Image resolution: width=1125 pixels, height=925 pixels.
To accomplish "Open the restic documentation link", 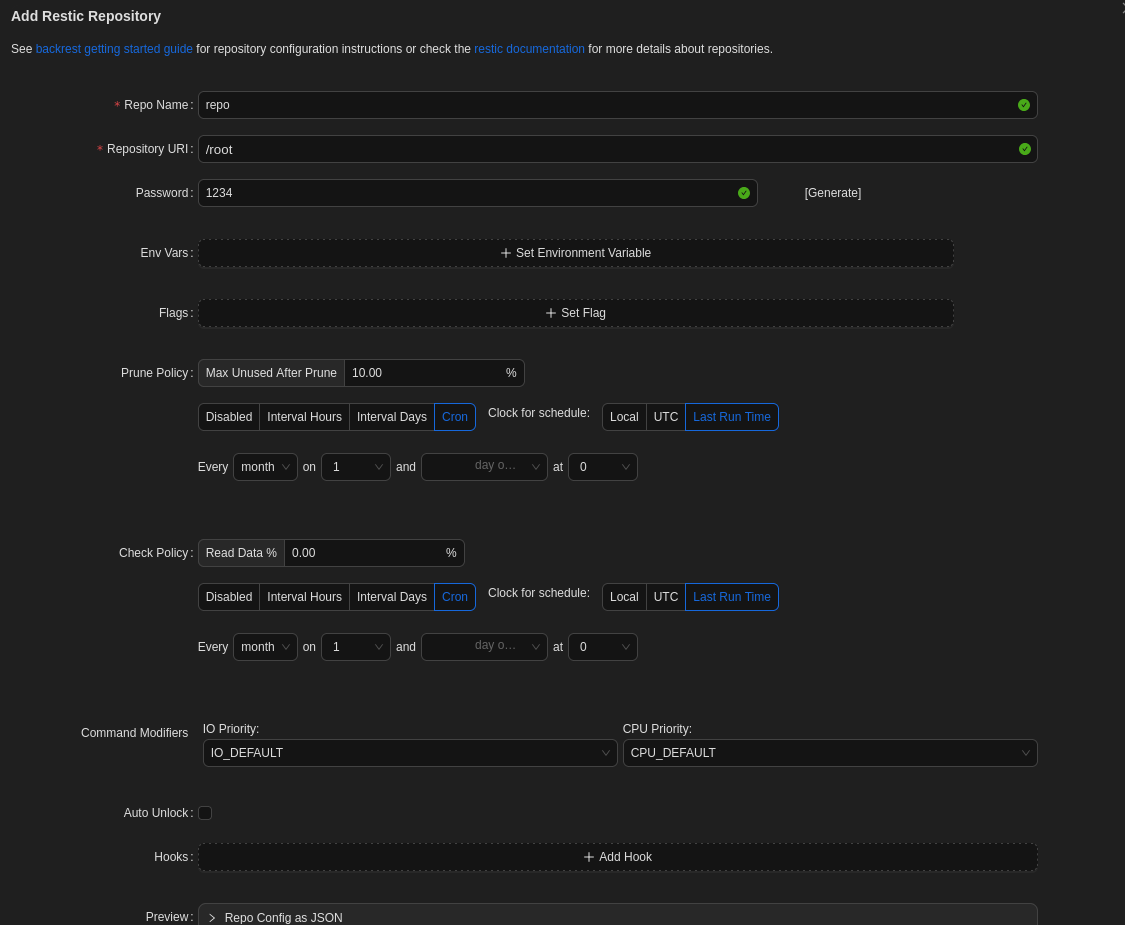I will 529,49.
